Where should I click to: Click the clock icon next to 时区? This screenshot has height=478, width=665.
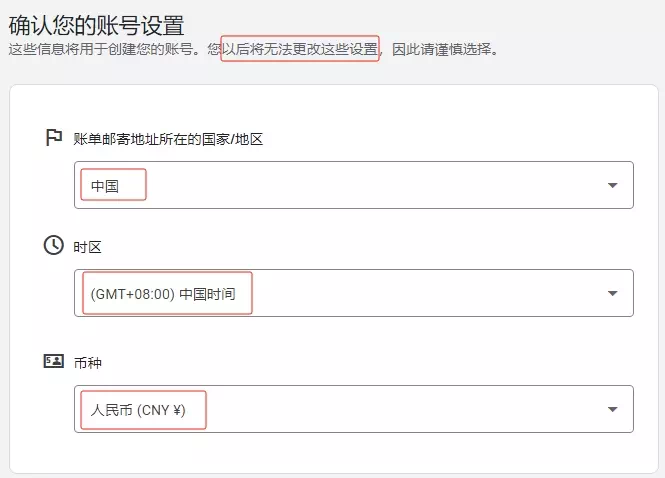coord(54,245)
